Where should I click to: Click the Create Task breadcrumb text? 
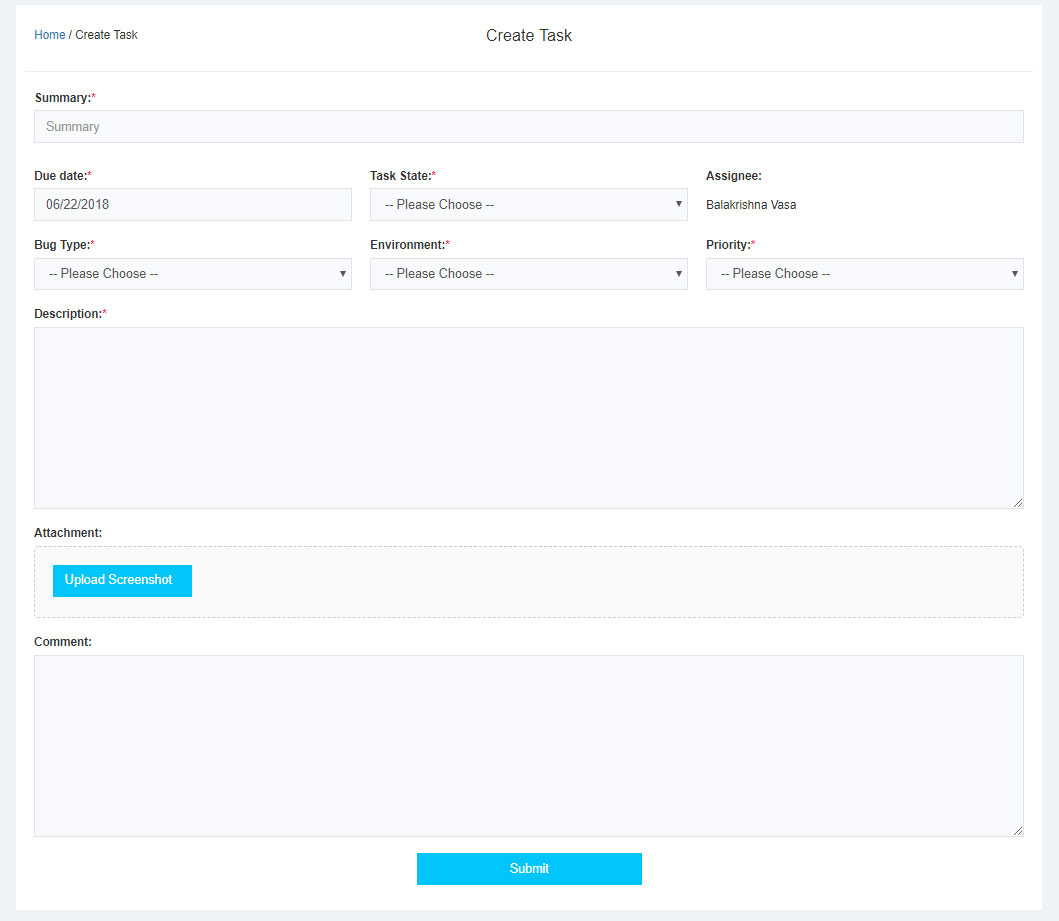coord(106,35)
